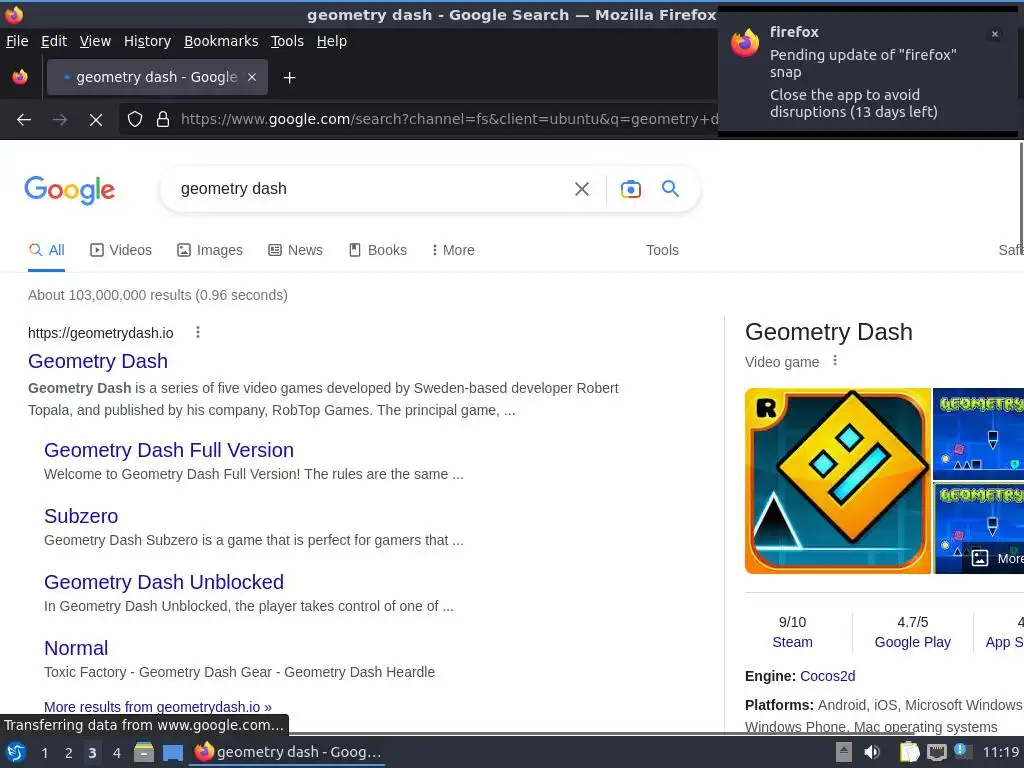Click the magnifier search button
The height and width of the screenshot is (768, 1024).
coord(671,189)
